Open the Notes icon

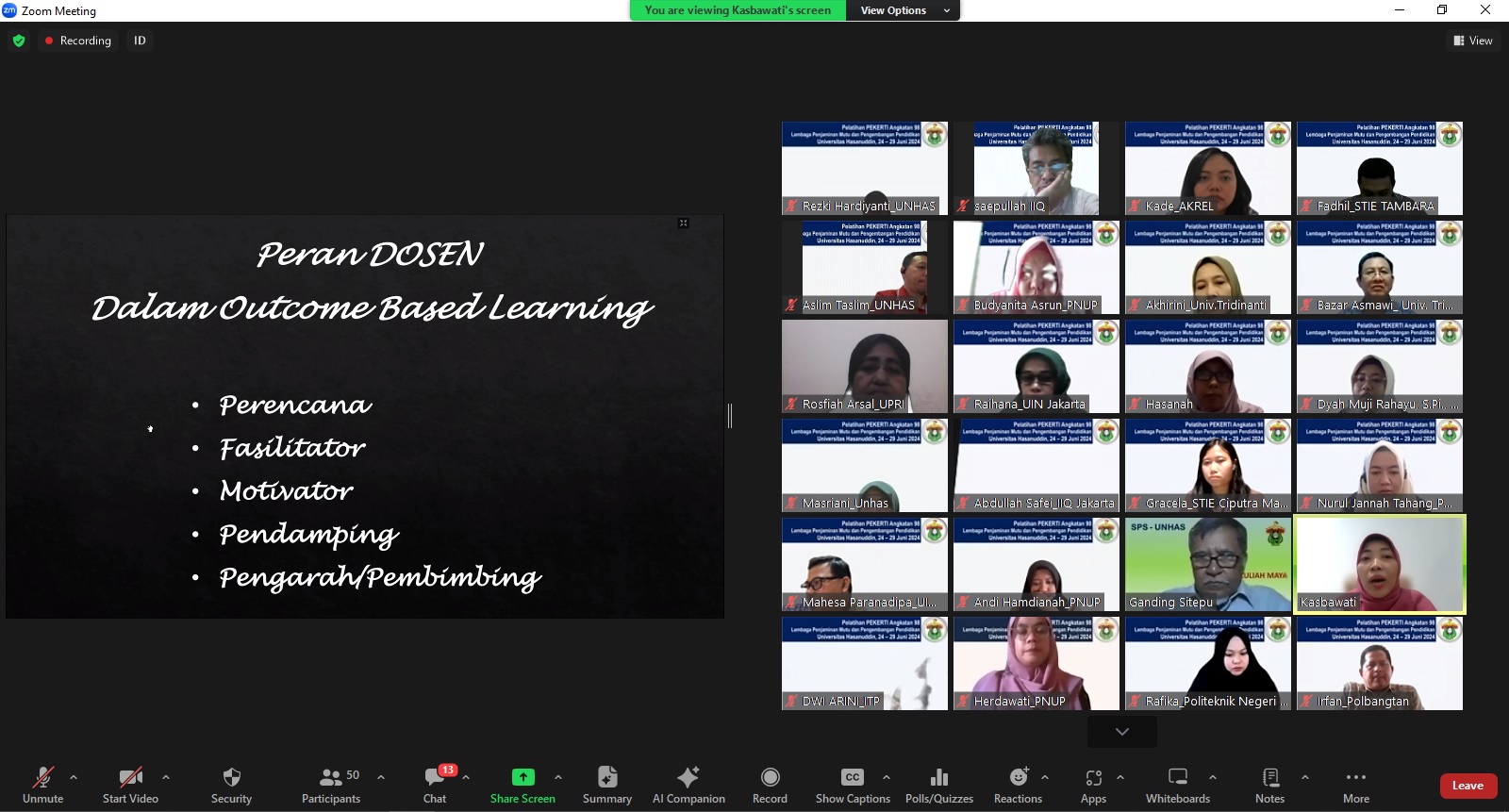click(x=1270, y=777)
